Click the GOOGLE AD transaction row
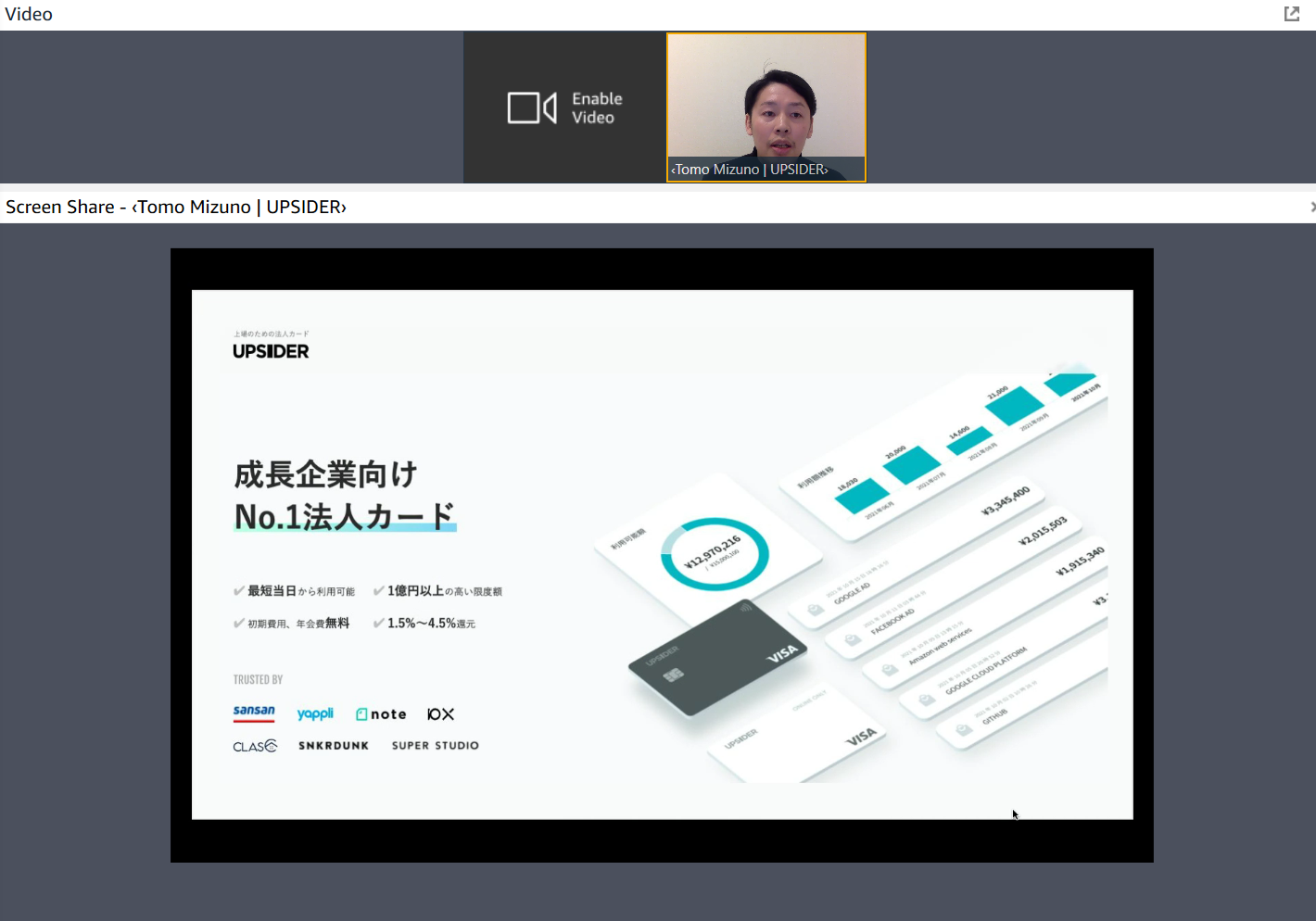1316x921 pixels. 917,553
